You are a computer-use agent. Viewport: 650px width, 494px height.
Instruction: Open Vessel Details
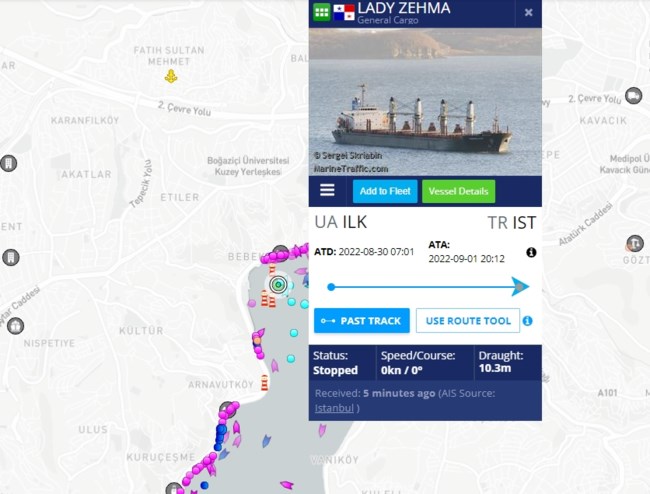458,191
